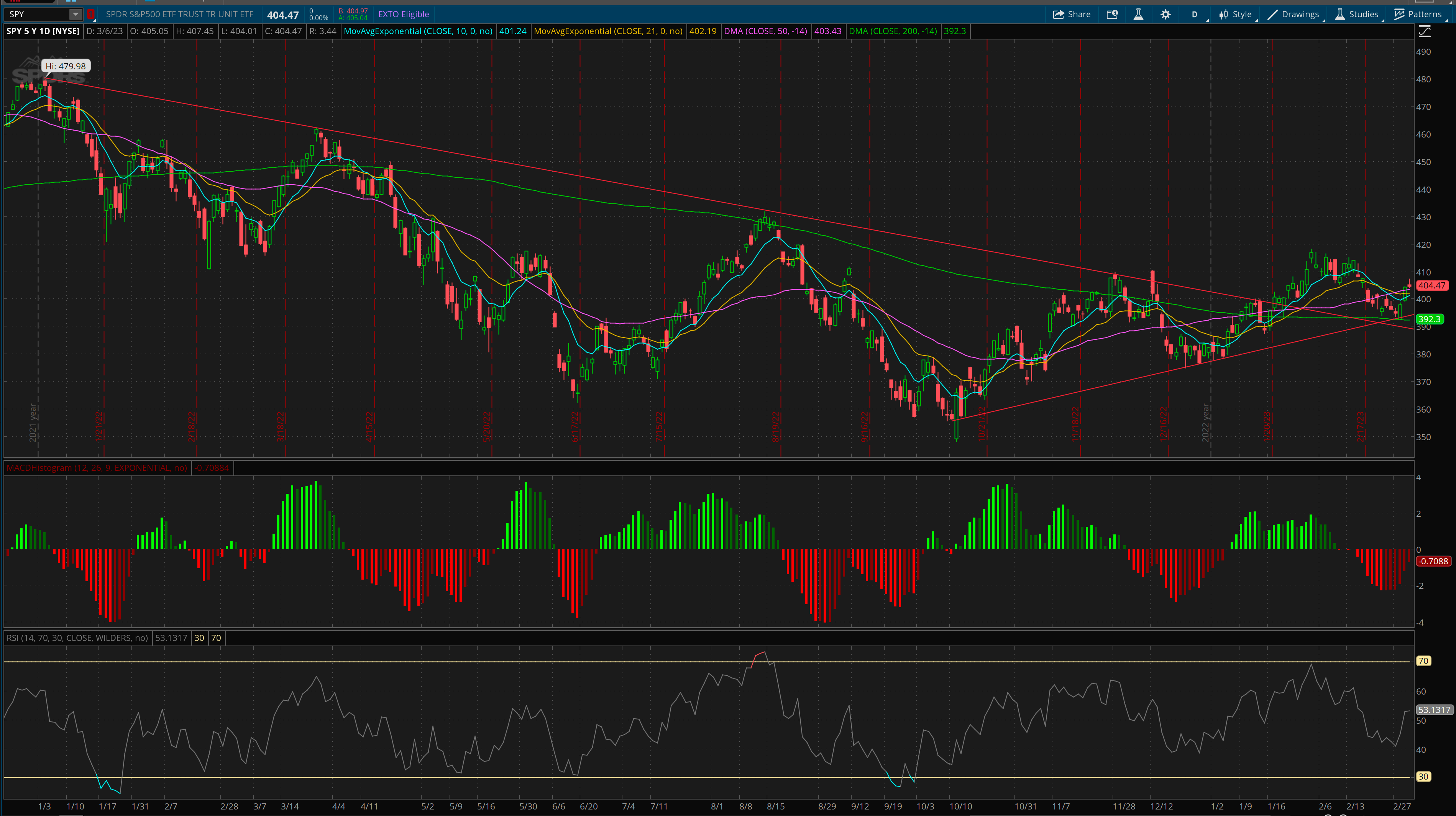1456x816 pixels.
Task: Open the Studies flask menu
Action: click(1356, 14)
